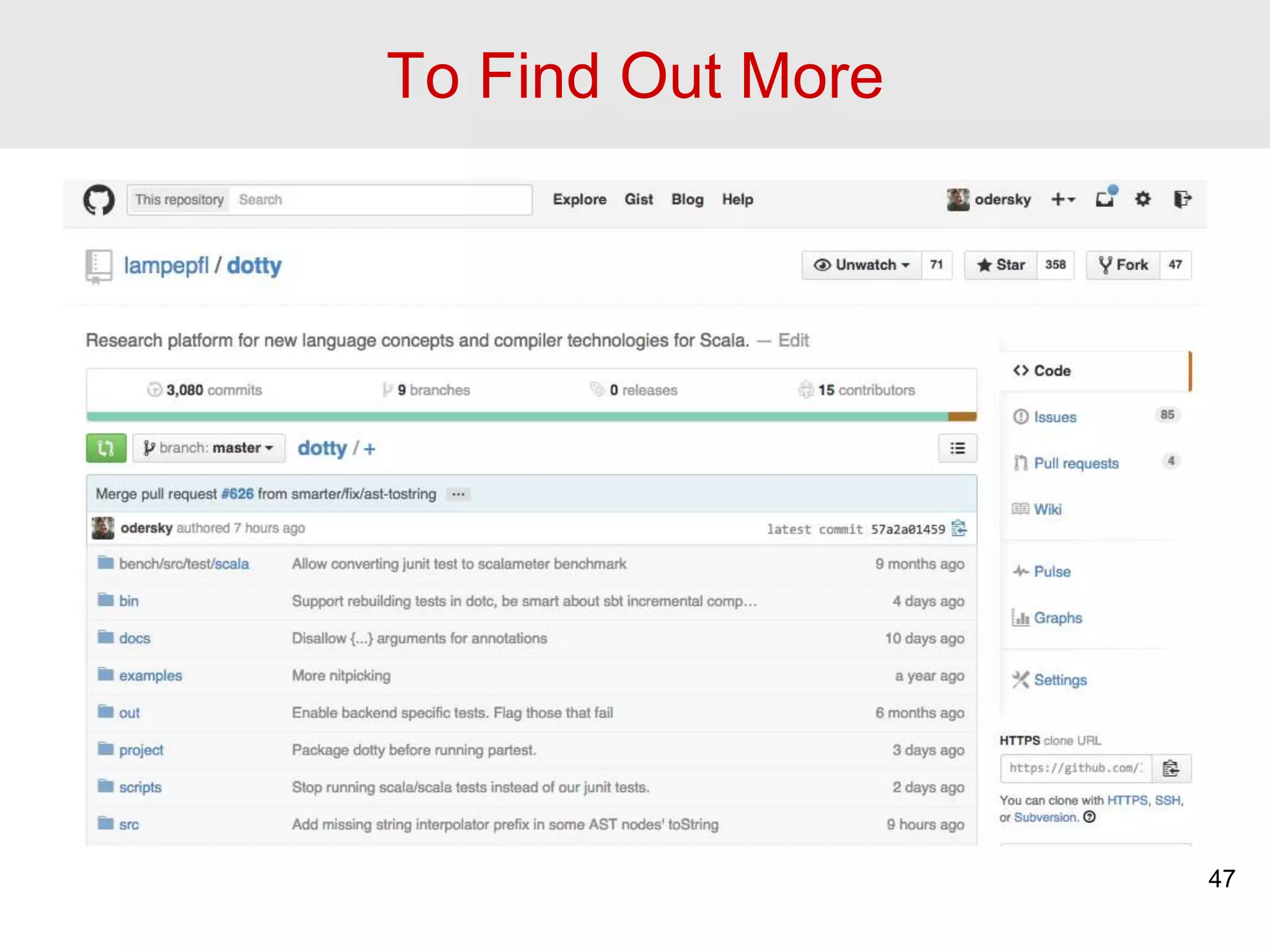Image resolution: width=1270 pixels, height=952 pixels.
Task: Open pull request #626 link
Action: tap(238, 494)
